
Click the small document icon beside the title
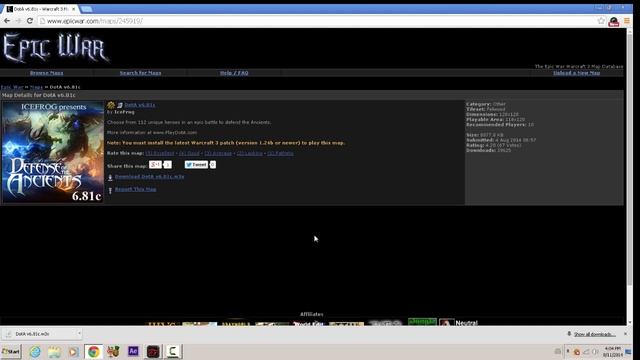pos(120,105)
